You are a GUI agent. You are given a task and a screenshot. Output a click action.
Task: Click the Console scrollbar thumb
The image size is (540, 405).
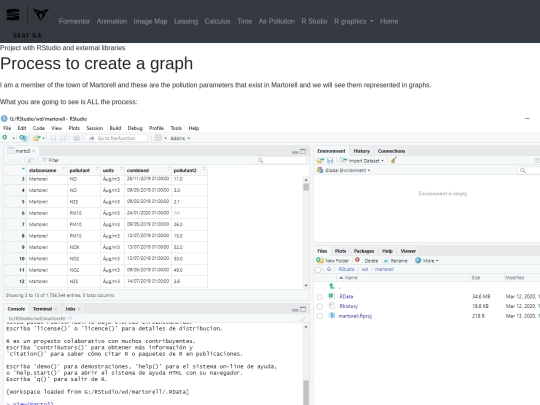coord(306,392)
